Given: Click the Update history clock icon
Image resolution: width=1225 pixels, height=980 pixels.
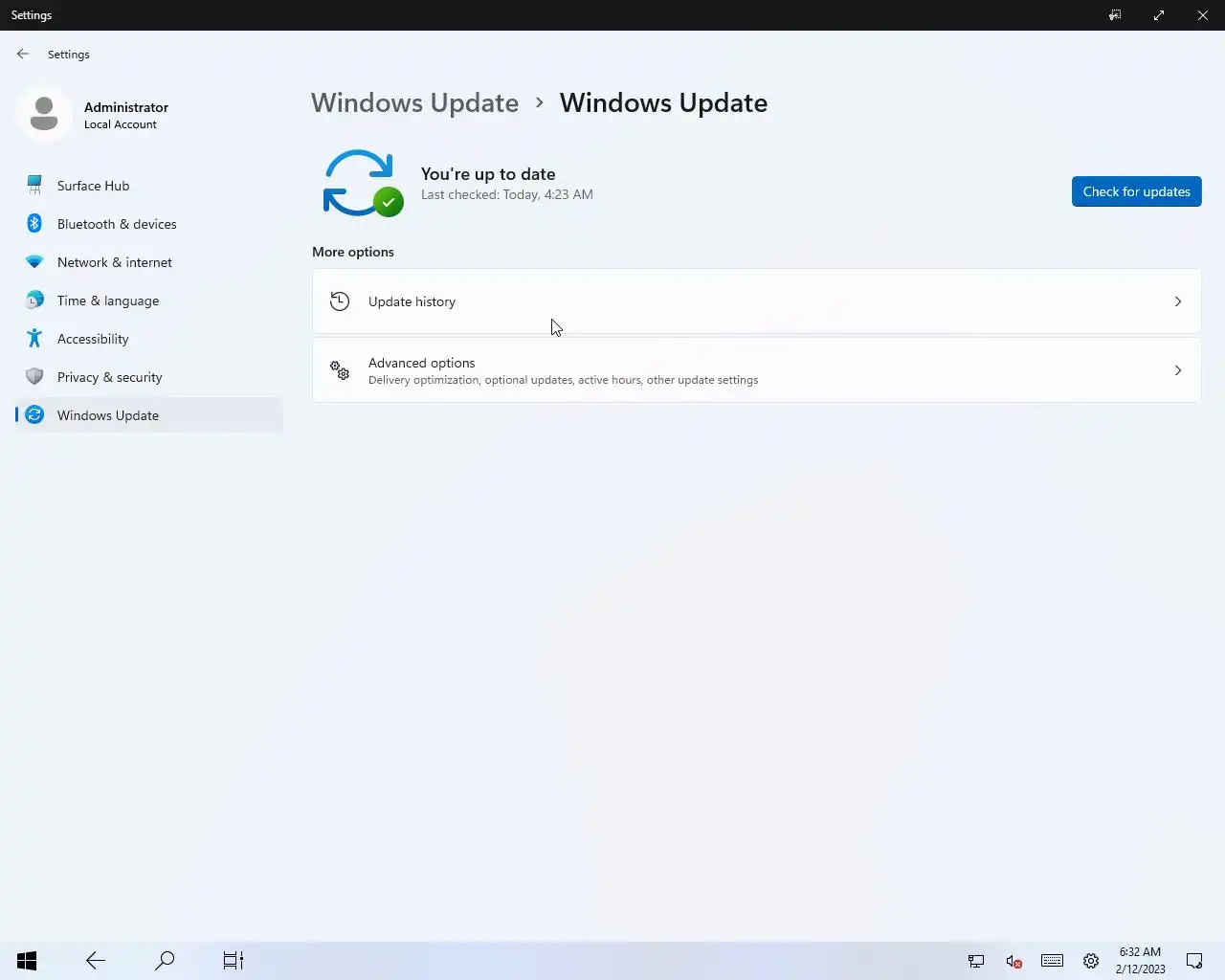Looking at the screenshot, I should click(340, 301).
